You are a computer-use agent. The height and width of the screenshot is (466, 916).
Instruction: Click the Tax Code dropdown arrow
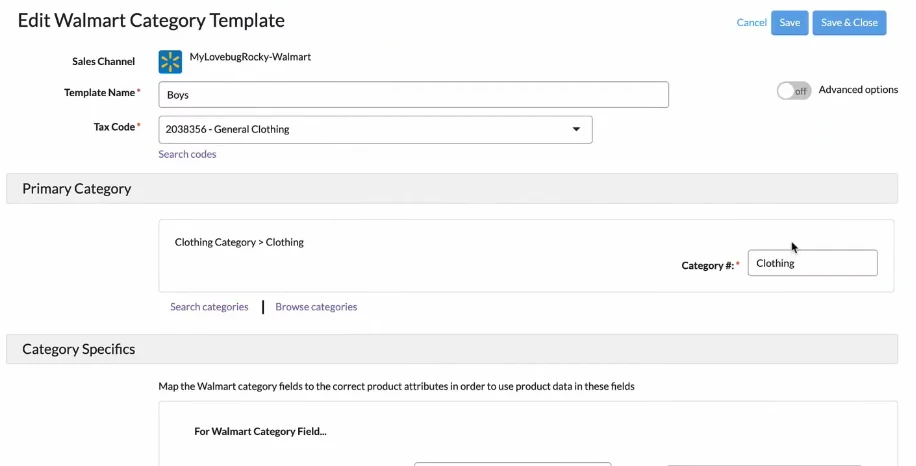tap(576, 129)
